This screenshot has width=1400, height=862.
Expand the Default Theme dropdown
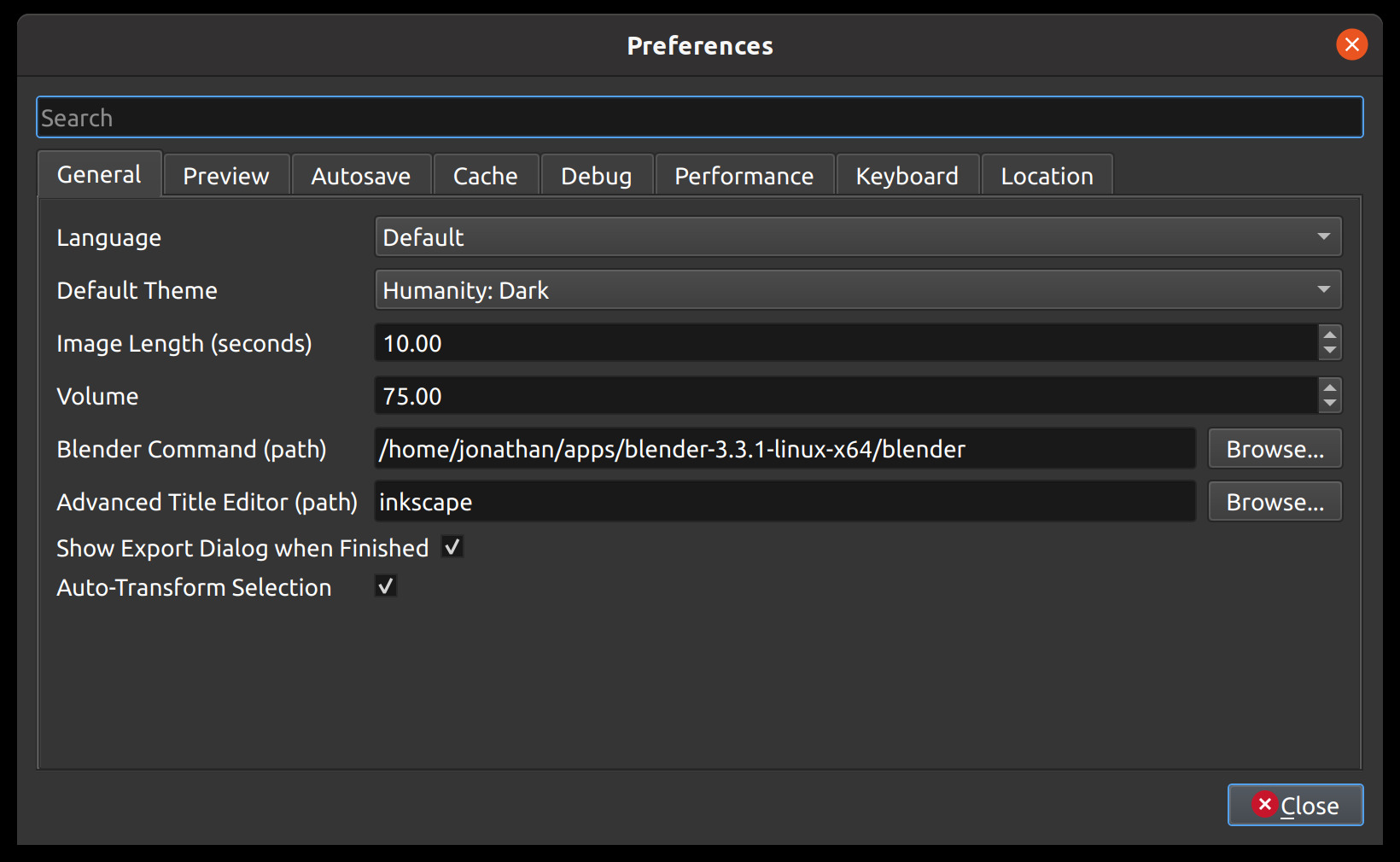pyautogui.click(x=858, y=290)
